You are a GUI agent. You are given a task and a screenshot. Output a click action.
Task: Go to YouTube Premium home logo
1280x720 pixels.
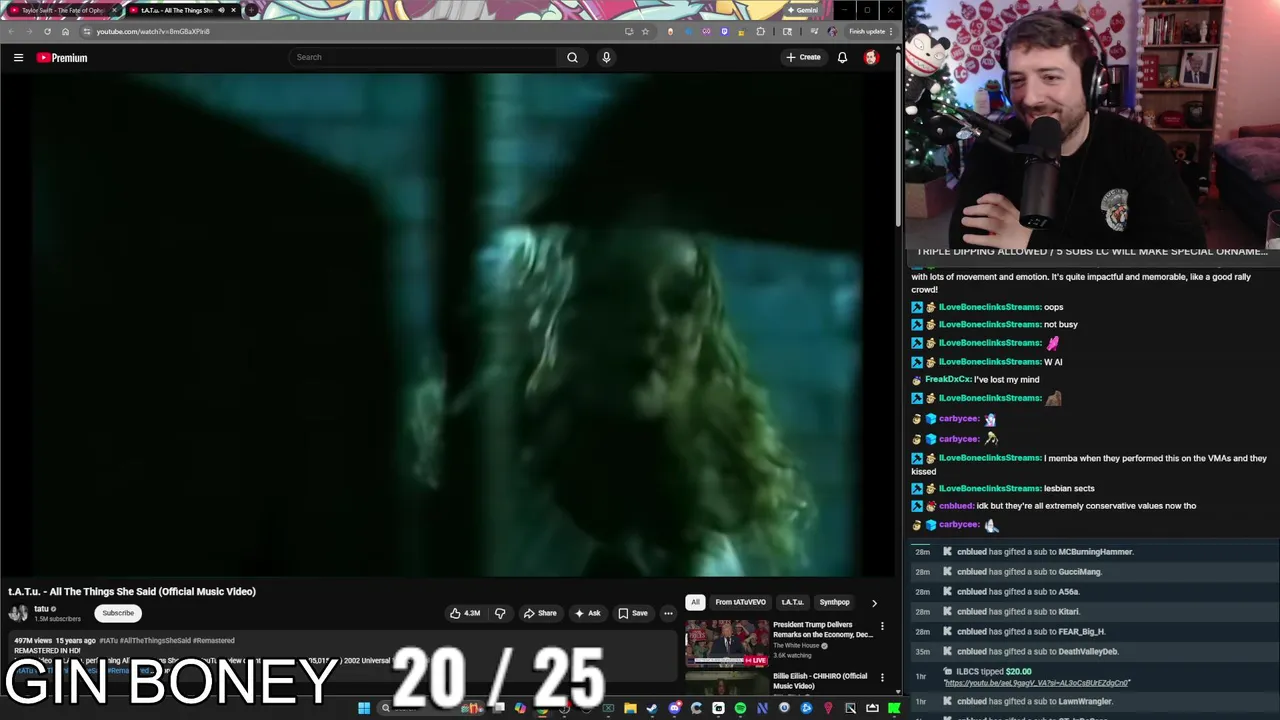[62, 58]
